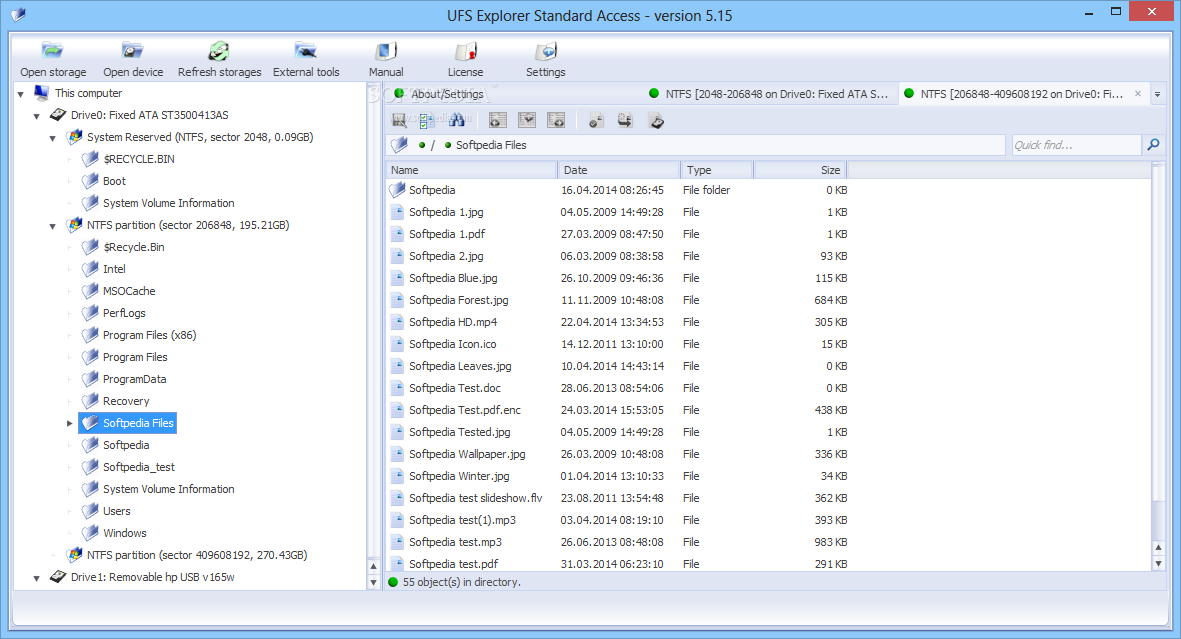This screenshot has width=1181, height=639.
Task: Collapse the Drive0 Fixed ATA node
Action: [36, 116]
